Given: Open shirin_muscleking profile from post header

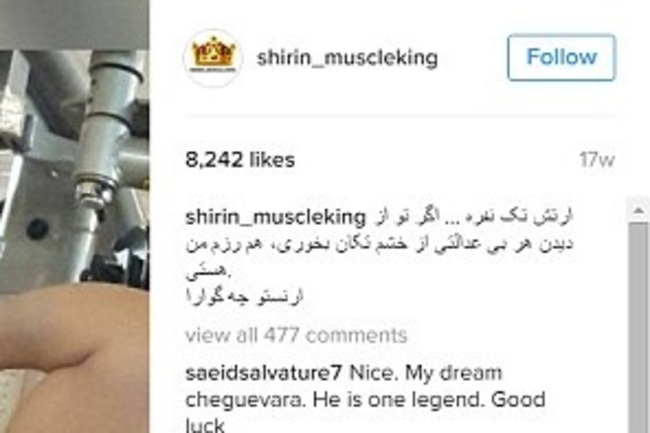Looking at the screenshot, I should point(347,58).
